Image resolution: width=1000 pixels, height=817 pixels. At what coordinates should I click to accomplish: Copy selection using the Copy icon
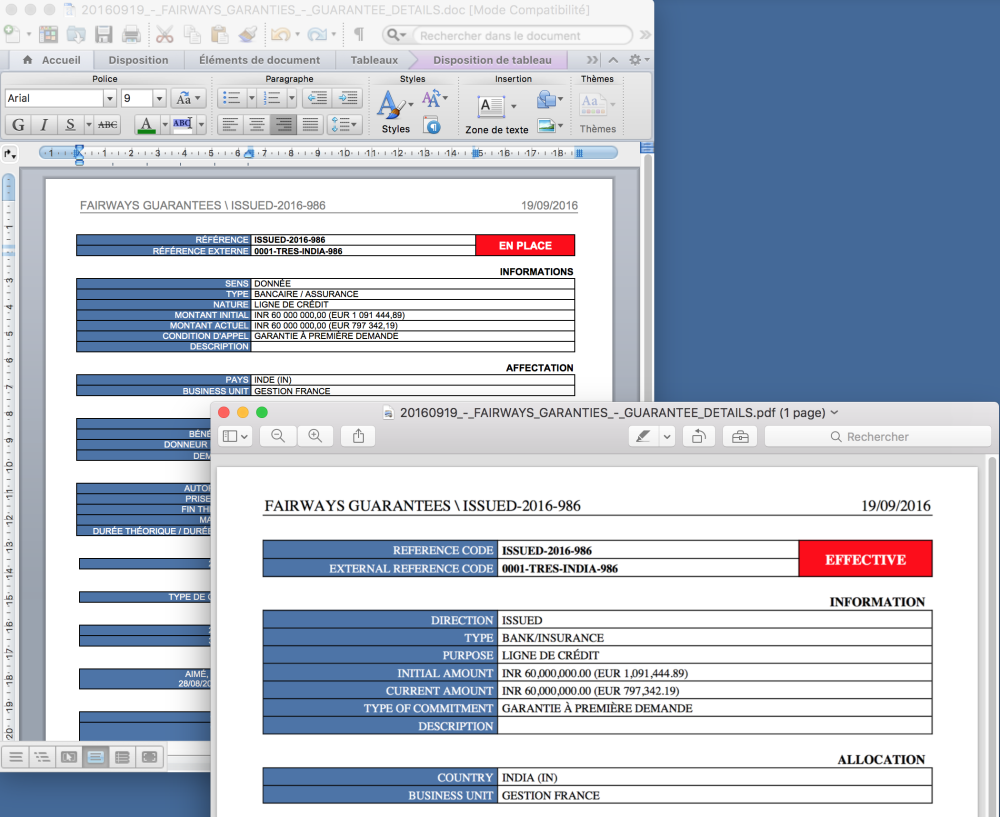tap(192, 34)
